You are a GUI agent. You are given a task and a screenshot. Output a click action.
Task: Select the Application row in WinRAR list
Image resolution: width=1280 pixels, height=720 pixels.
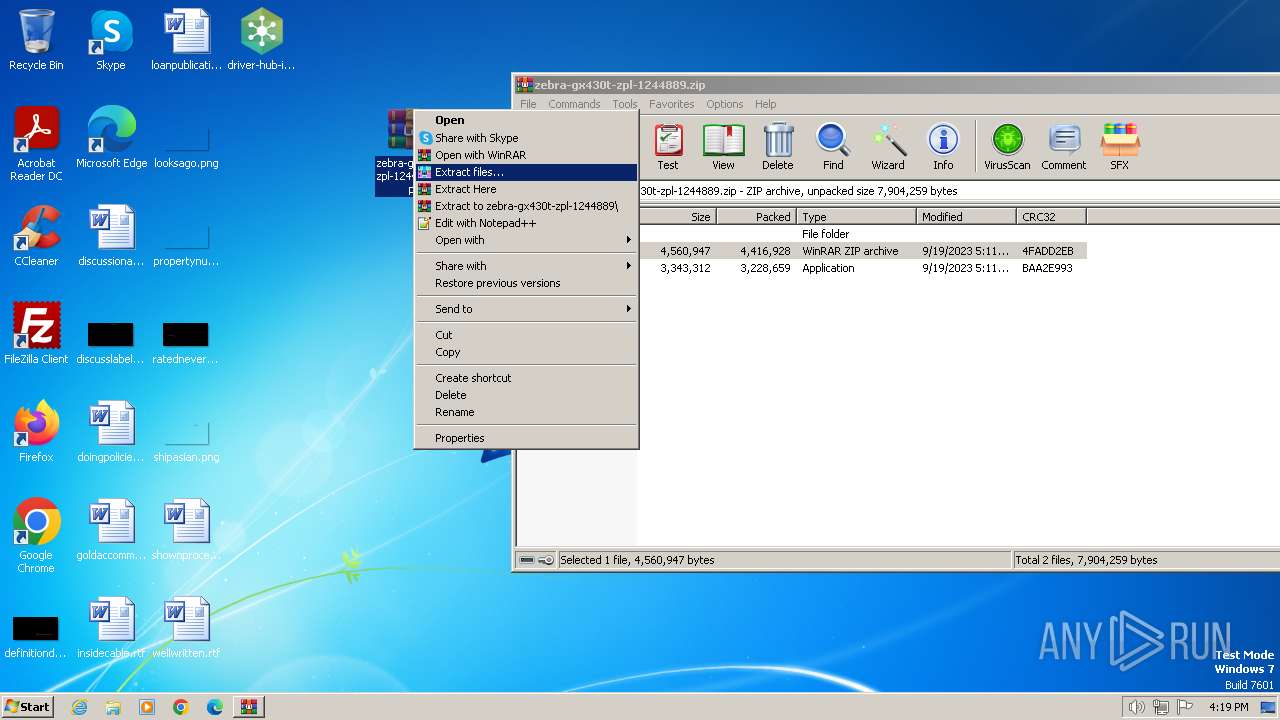click(x=862, y=268)
